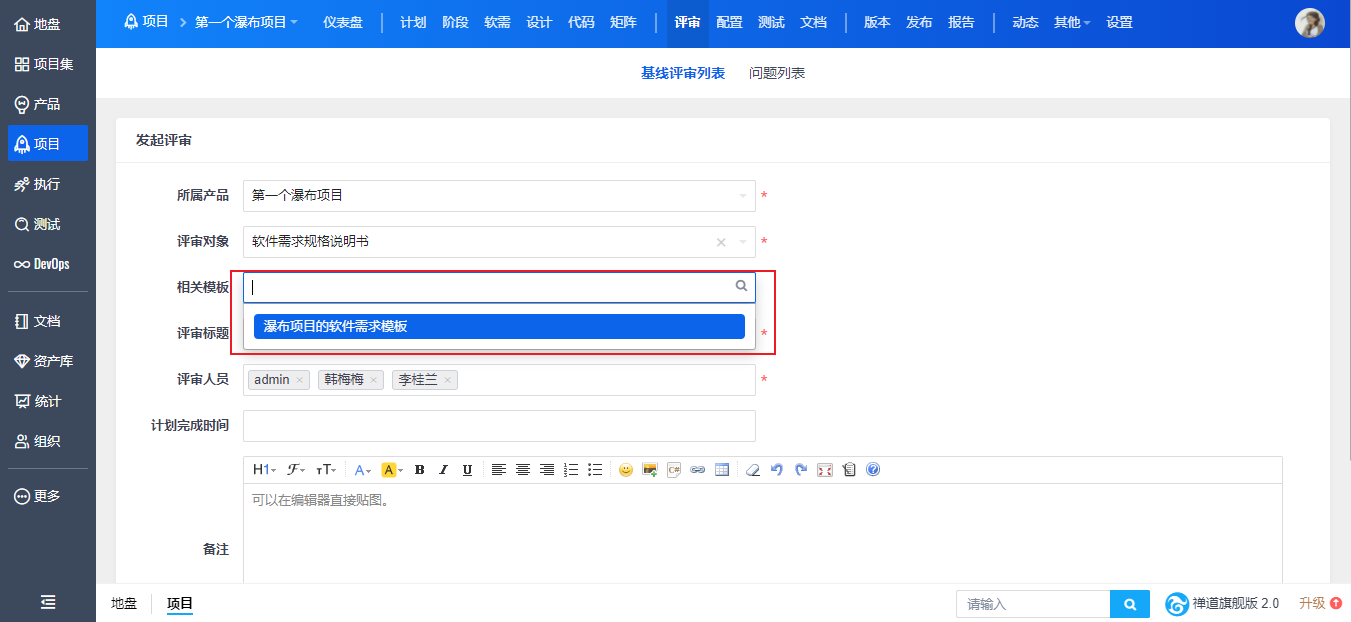
Task: Toggle underline formatting
Action: pyautogui.click(x=467, y=470)
